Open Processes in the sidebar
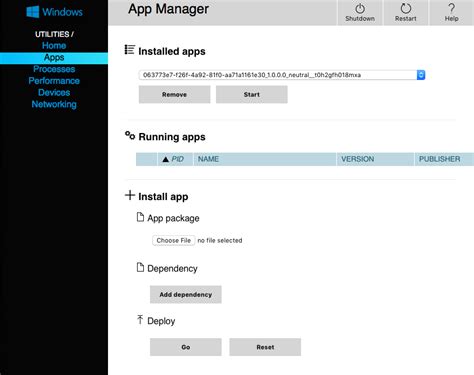Screen dimensions: 474x375 (54, 69)
